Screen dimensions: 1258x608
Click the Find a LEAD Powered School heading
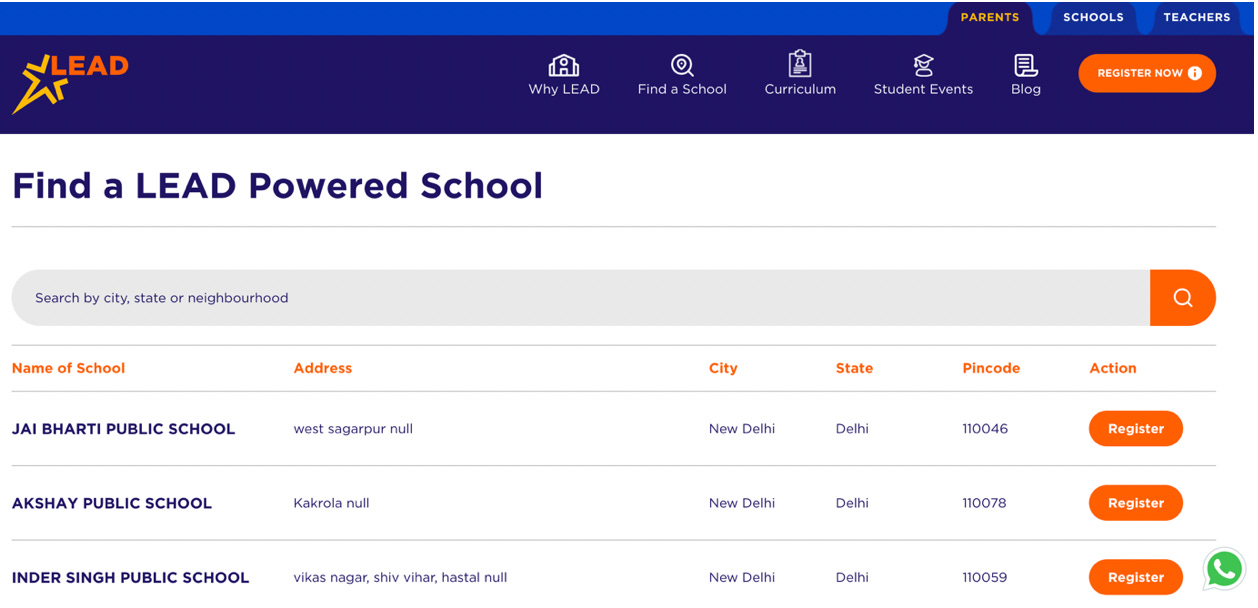(277, 186)
